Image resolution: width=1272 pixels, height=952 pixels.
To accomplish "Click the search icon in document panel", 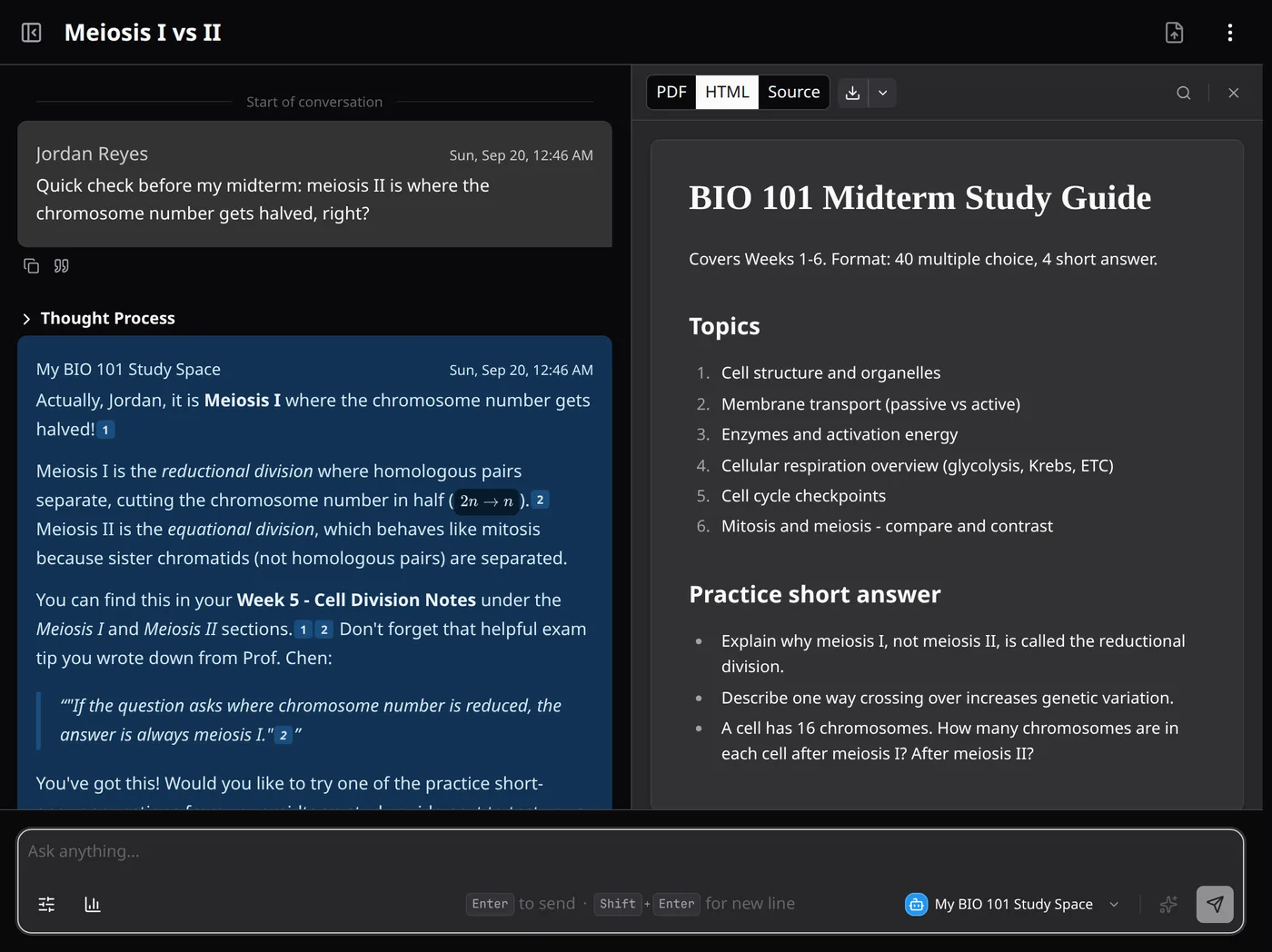I will [x=1183, y=93].
